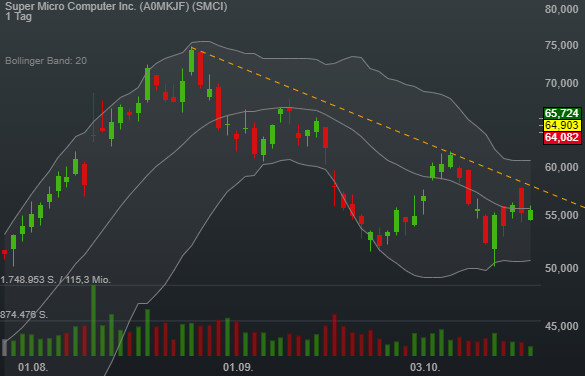Click the Super Micro Computer Inc. chart title

coord(116,6)
